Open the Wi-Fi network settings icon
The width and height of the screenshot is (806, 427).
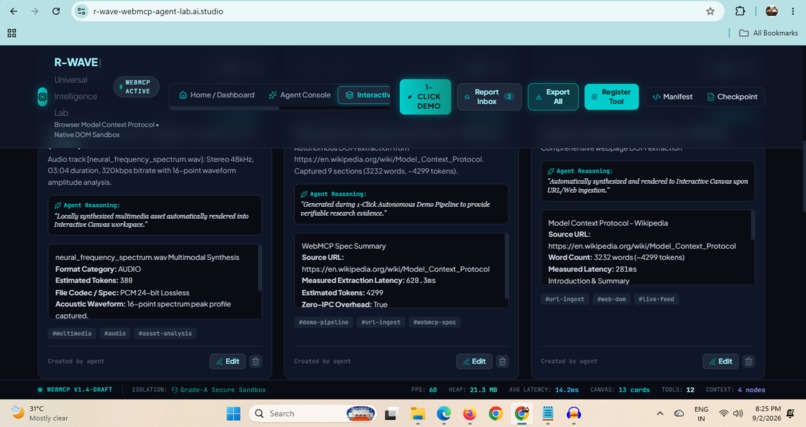point(724,413)
